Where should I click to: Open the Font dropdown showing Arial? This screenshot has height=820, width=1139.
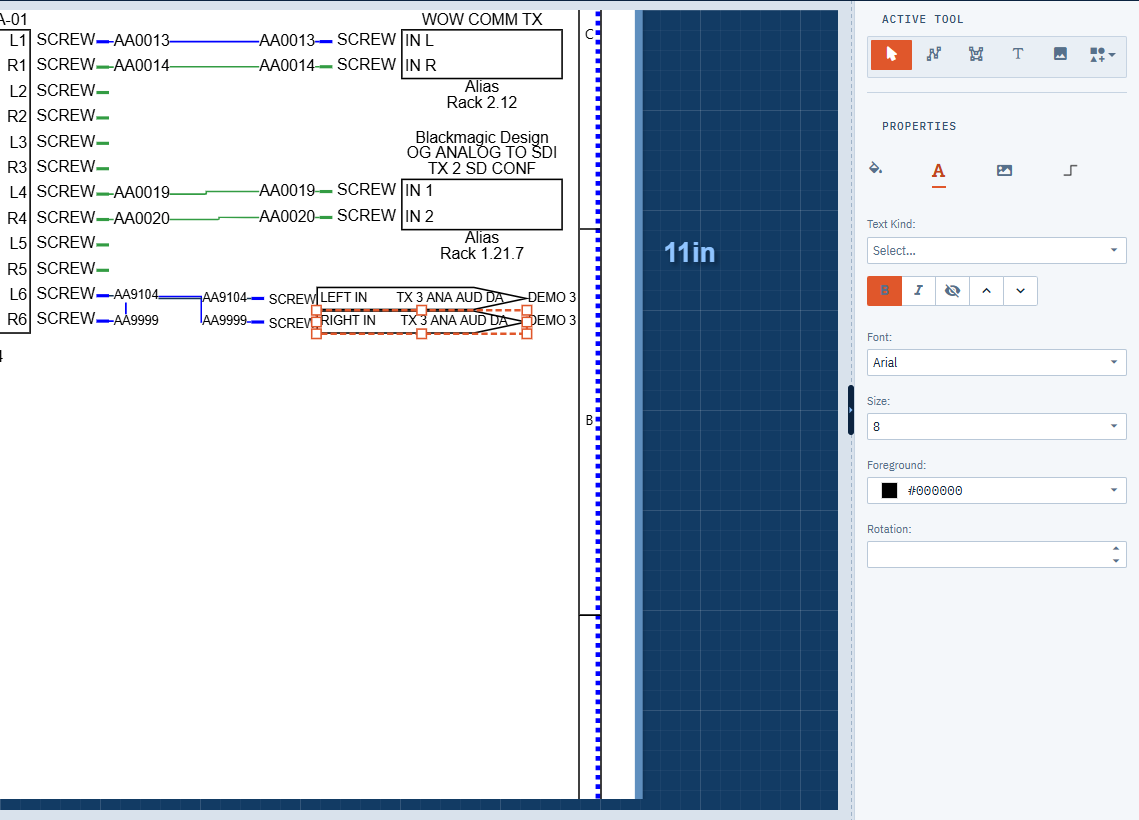click(x=996, y=362)
